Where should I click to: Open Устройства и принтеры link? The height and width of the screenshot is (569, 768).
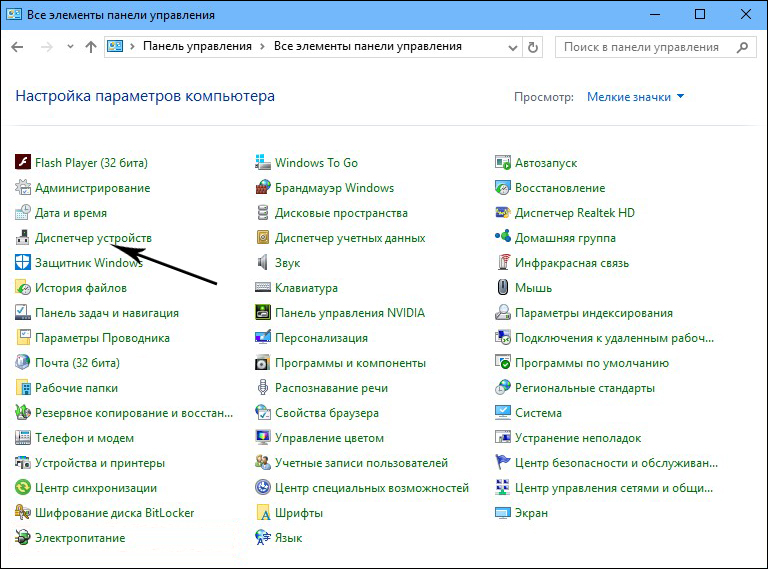click(x=100, y=463)
